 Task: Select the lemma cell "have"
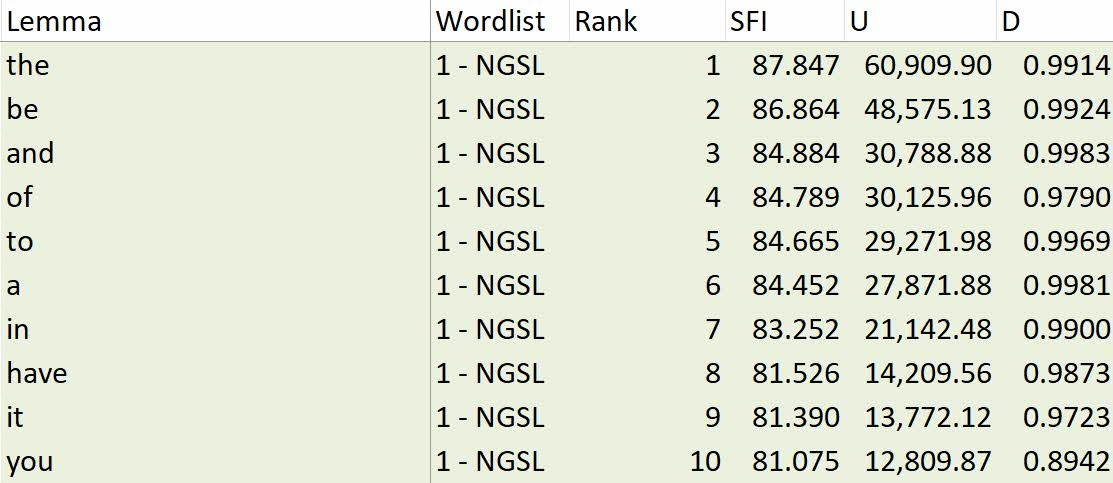coord(37,374)
